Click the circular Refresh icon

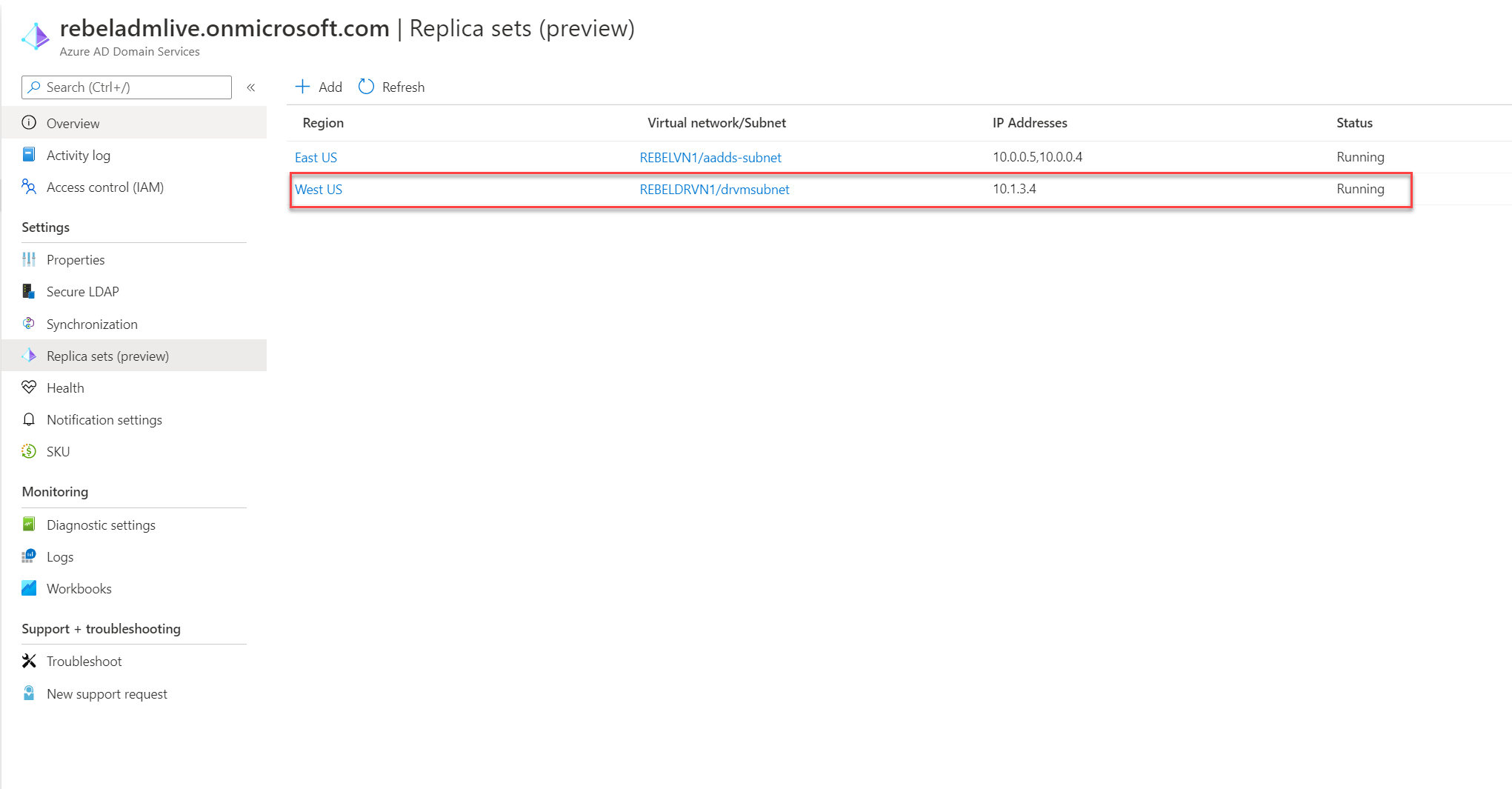pyautogui.click(x=366, y=87)
